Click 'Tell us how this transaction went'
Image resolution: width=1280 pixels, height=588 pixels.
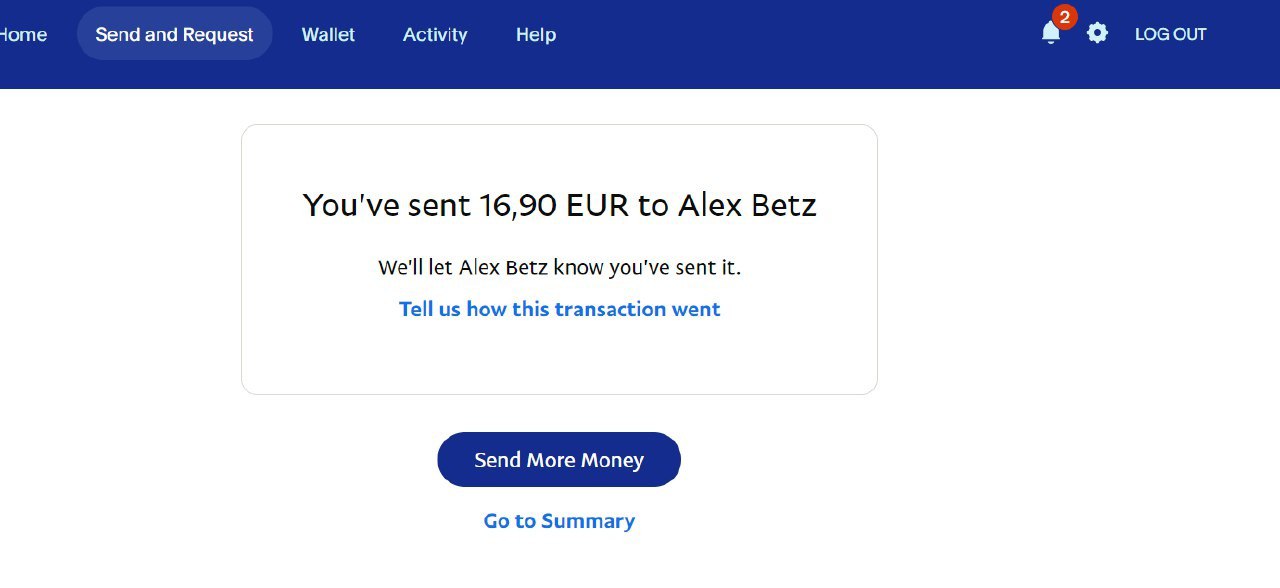[559, 309]
